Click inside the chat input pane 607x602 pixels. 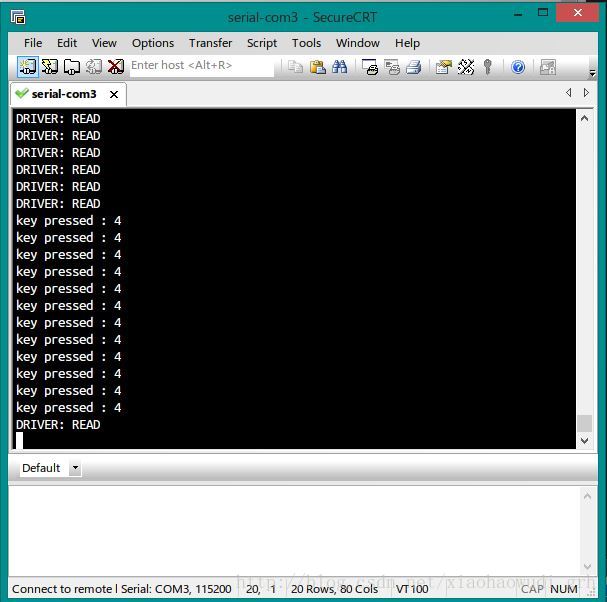tap(294, 530)
